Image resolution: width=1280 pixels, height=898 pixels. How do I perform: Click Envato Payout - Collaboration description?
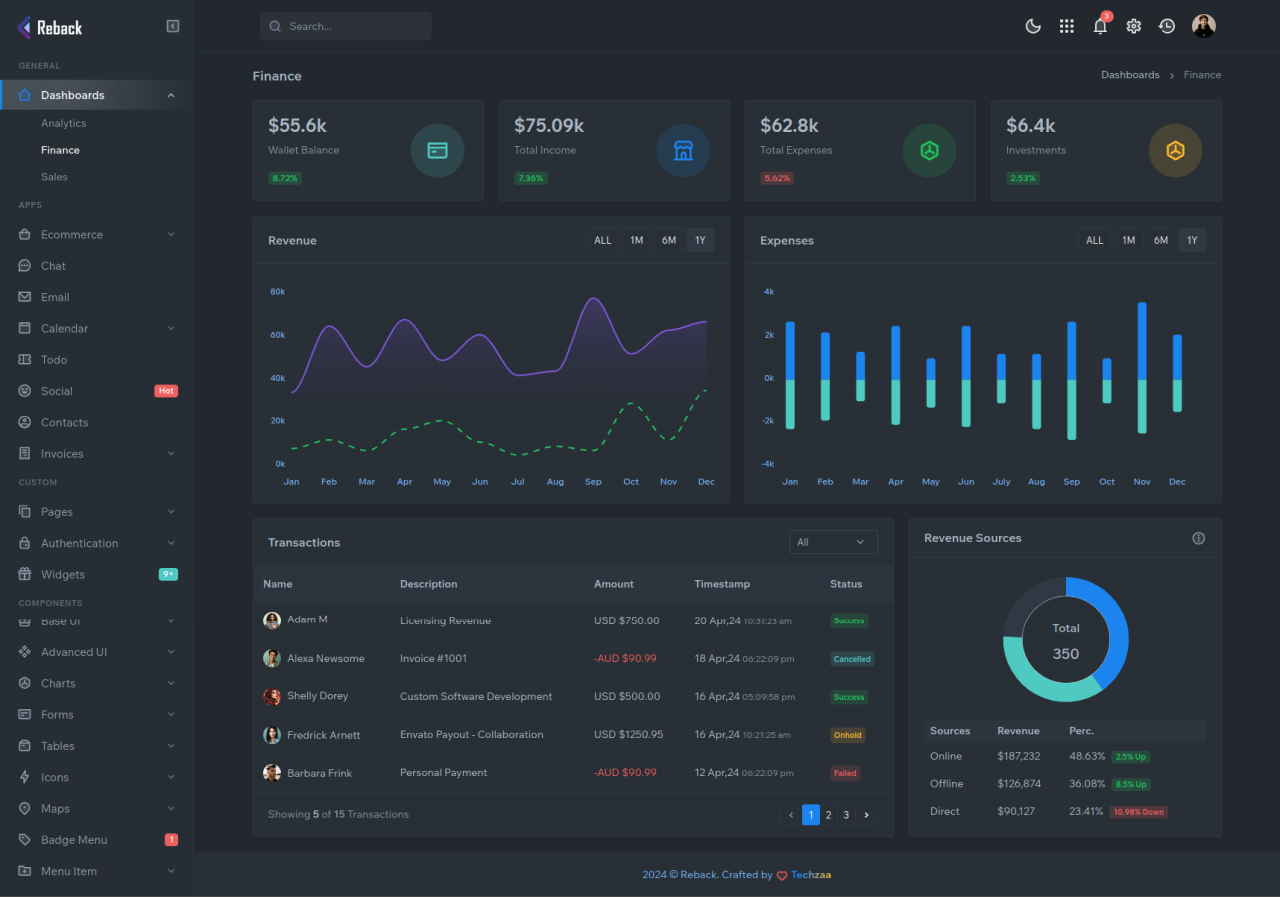[472, 734]
